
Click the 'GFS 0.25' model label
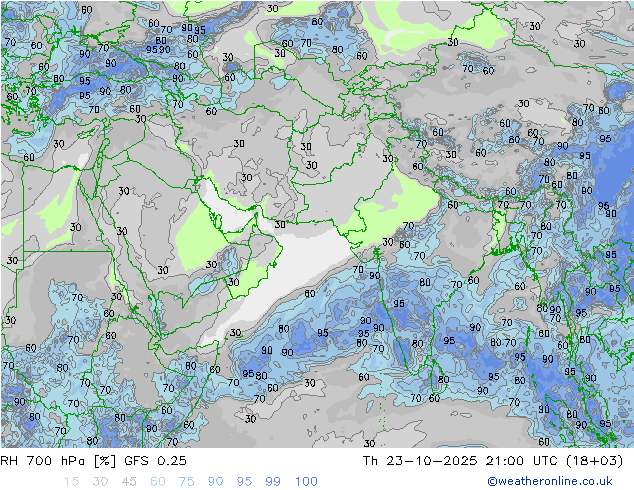pyautogui.click(x=156, y=461)
